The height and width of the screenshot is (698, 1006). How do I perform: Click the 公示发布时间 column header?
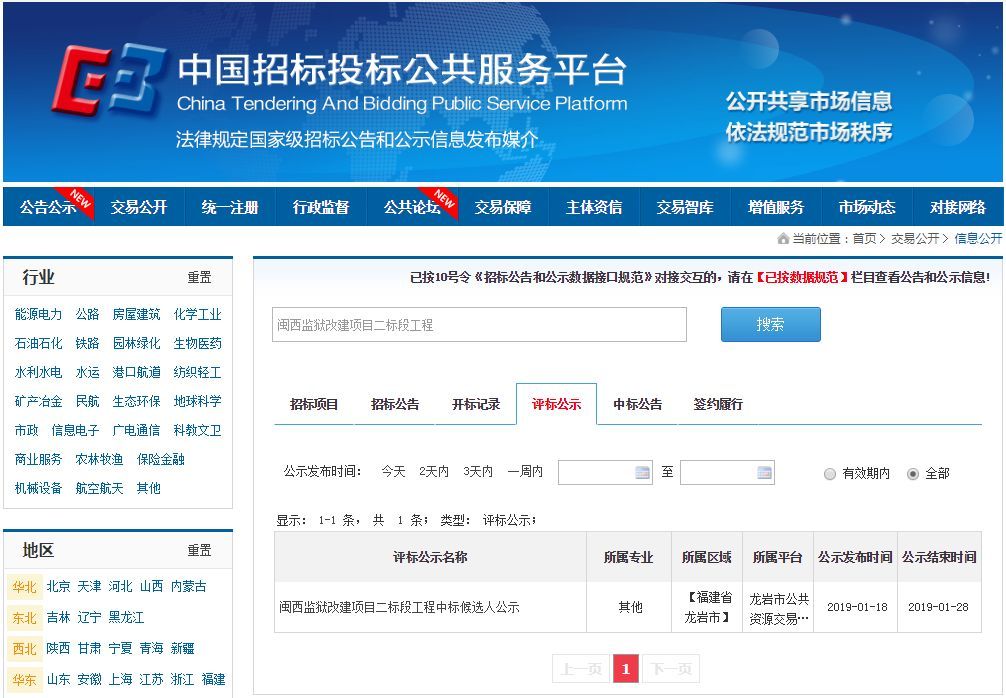[x=855, y=557]
